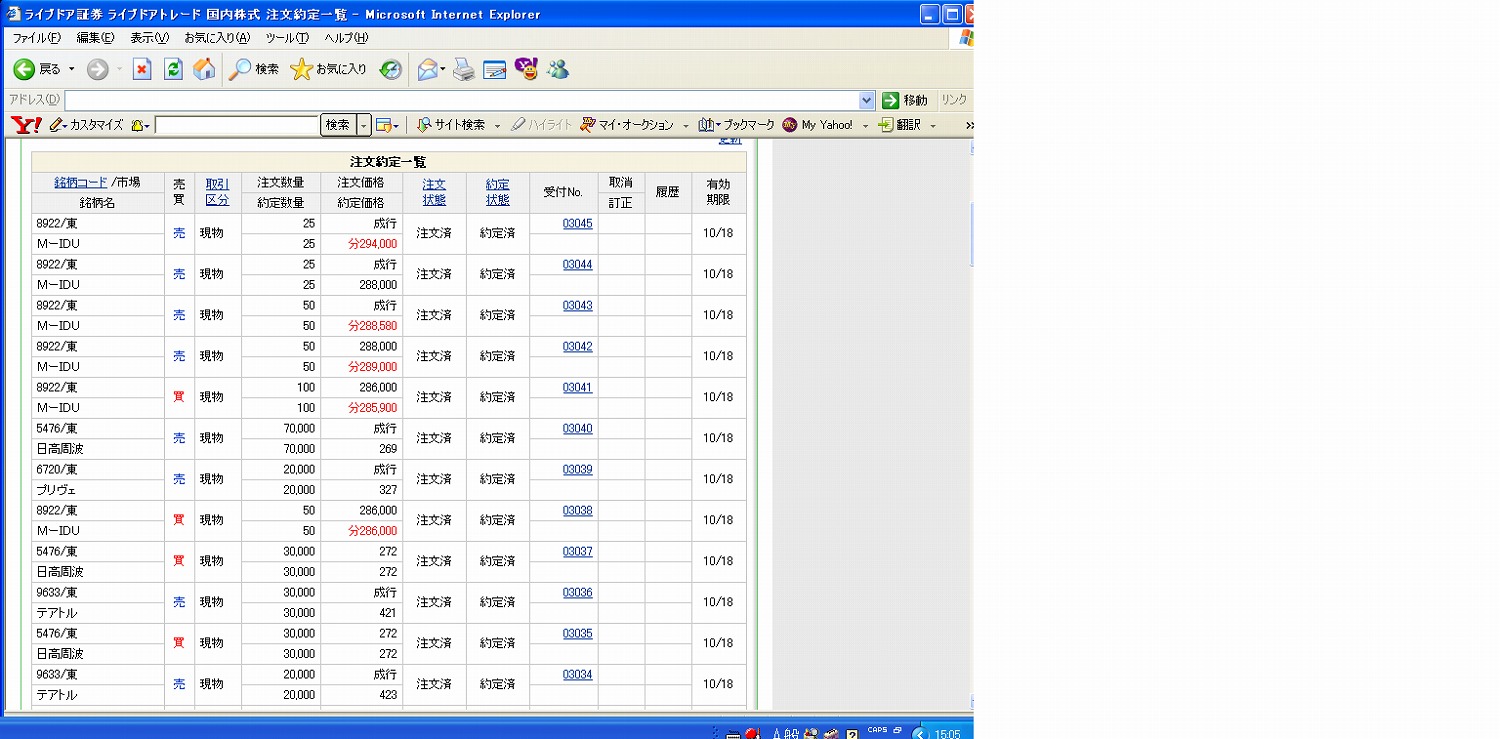
Task: Click the リンク links toolbar label
Action: pos(954,100)
